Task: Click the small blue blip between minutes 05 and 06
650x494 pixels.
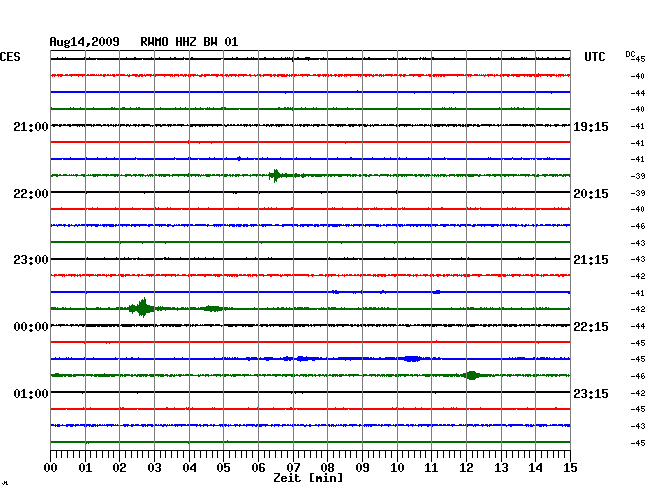Action: pyautogui.click(x=239, y=158)
